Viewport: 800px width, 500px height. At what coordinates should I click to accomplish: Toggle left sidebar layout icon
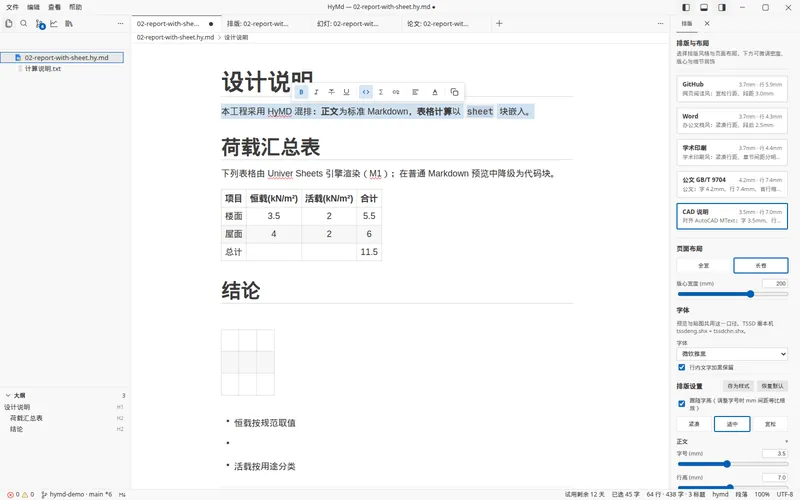click(686, 7)
